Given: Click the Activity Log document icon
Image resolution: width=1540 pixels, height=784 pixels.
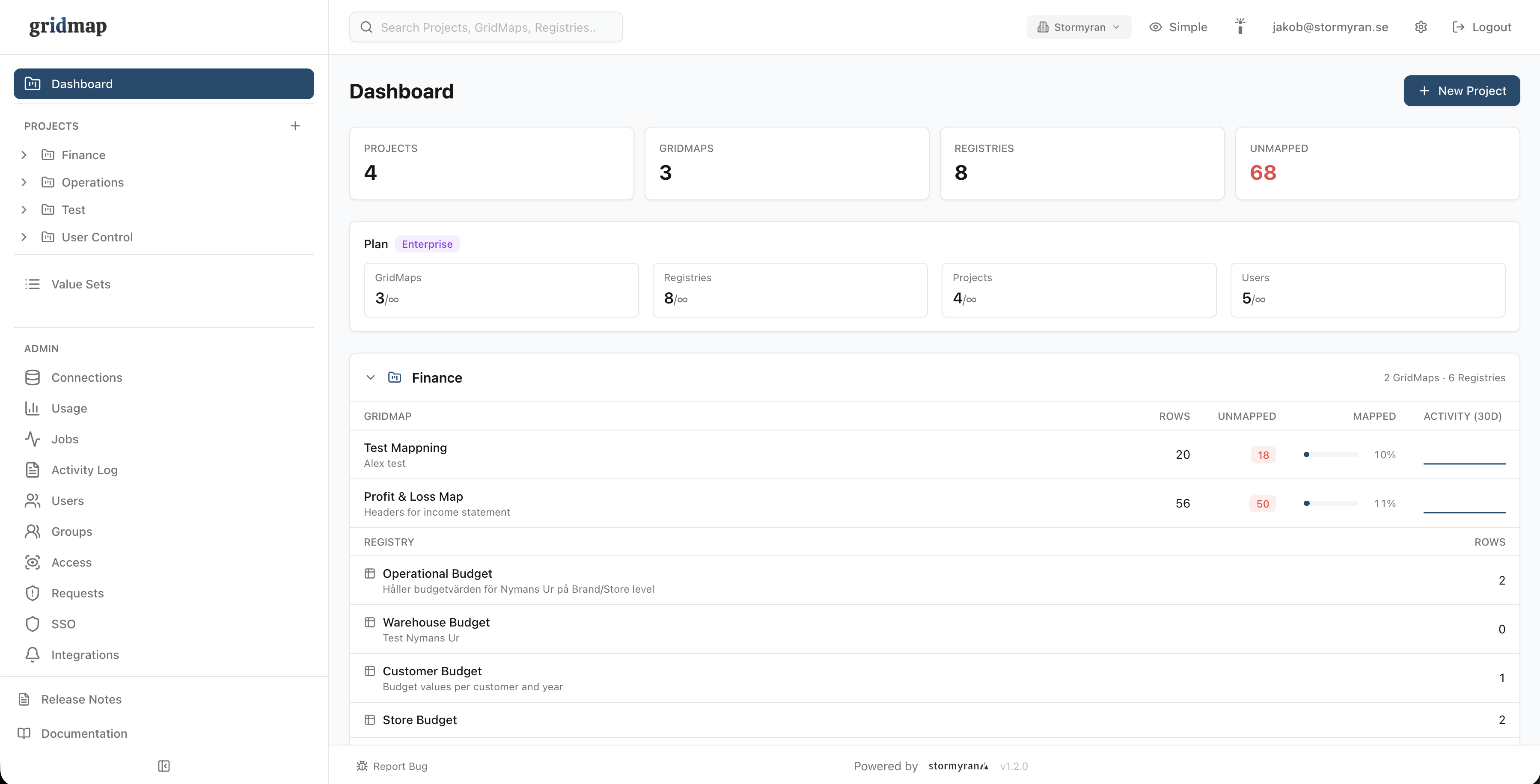Looking at the screenshot, I should tap(32, 470).
